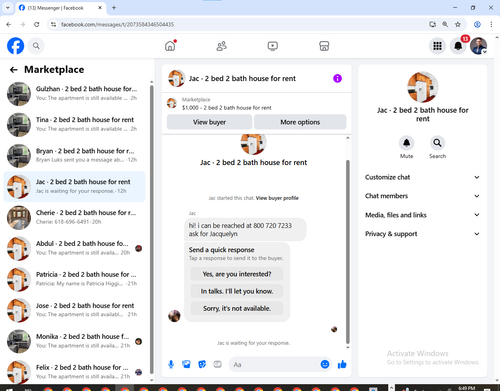This screenshot has width=500, height=391.
Task: Open the Bryan conversation
Action: pyautogui.click(x=74, y=156)
